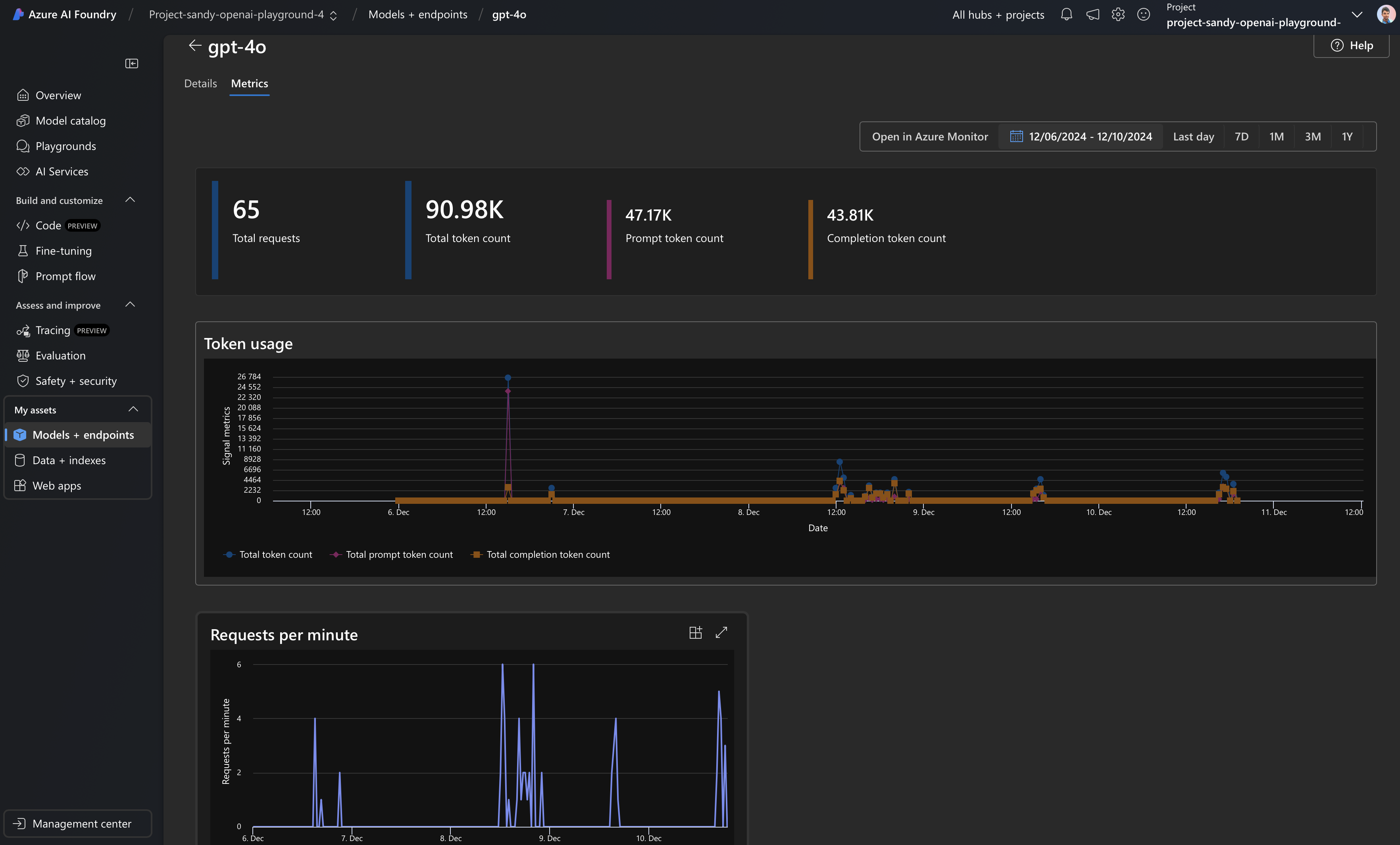Click the back arrow next to gpt-4o

tap(195, 46)
